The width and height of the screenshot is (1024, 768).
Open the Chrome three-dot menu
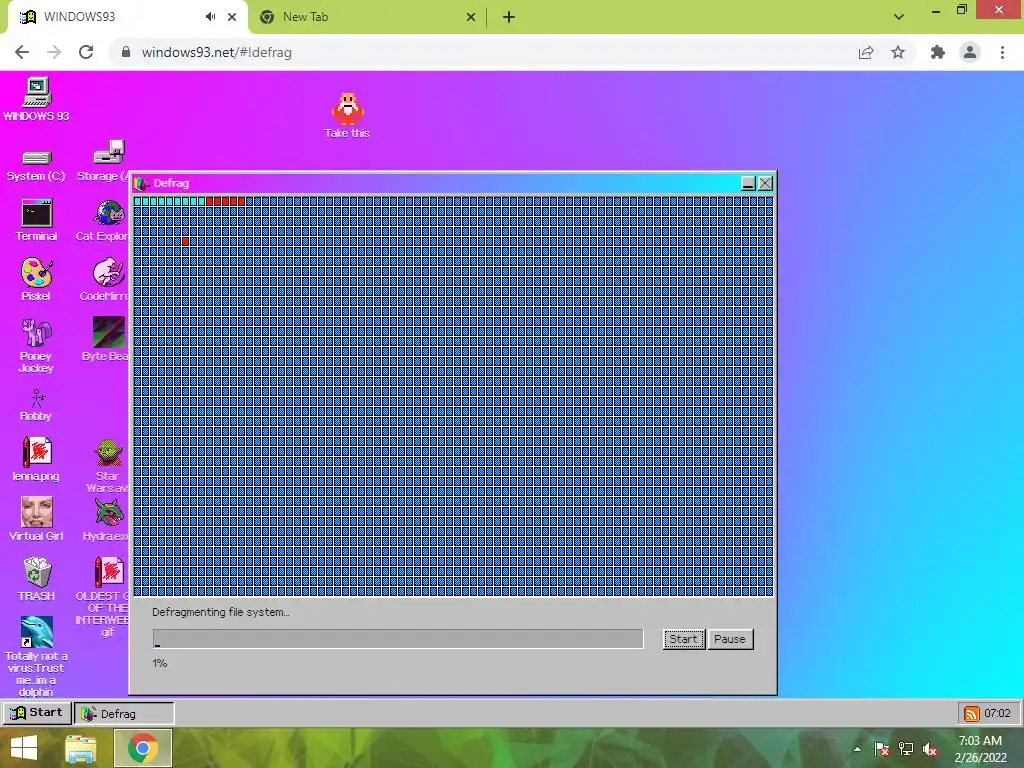(x=1002, y=52)
